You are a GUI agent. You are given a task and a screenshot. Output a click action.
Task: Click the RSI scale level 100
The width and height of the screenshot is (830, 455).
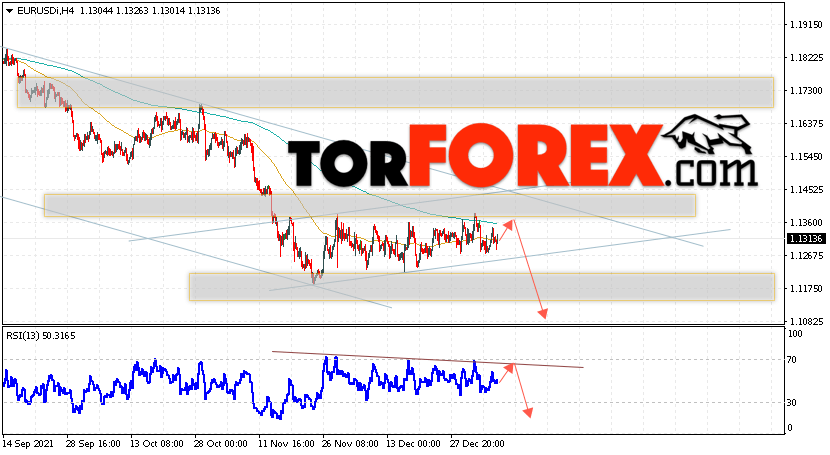coord(795,334)
